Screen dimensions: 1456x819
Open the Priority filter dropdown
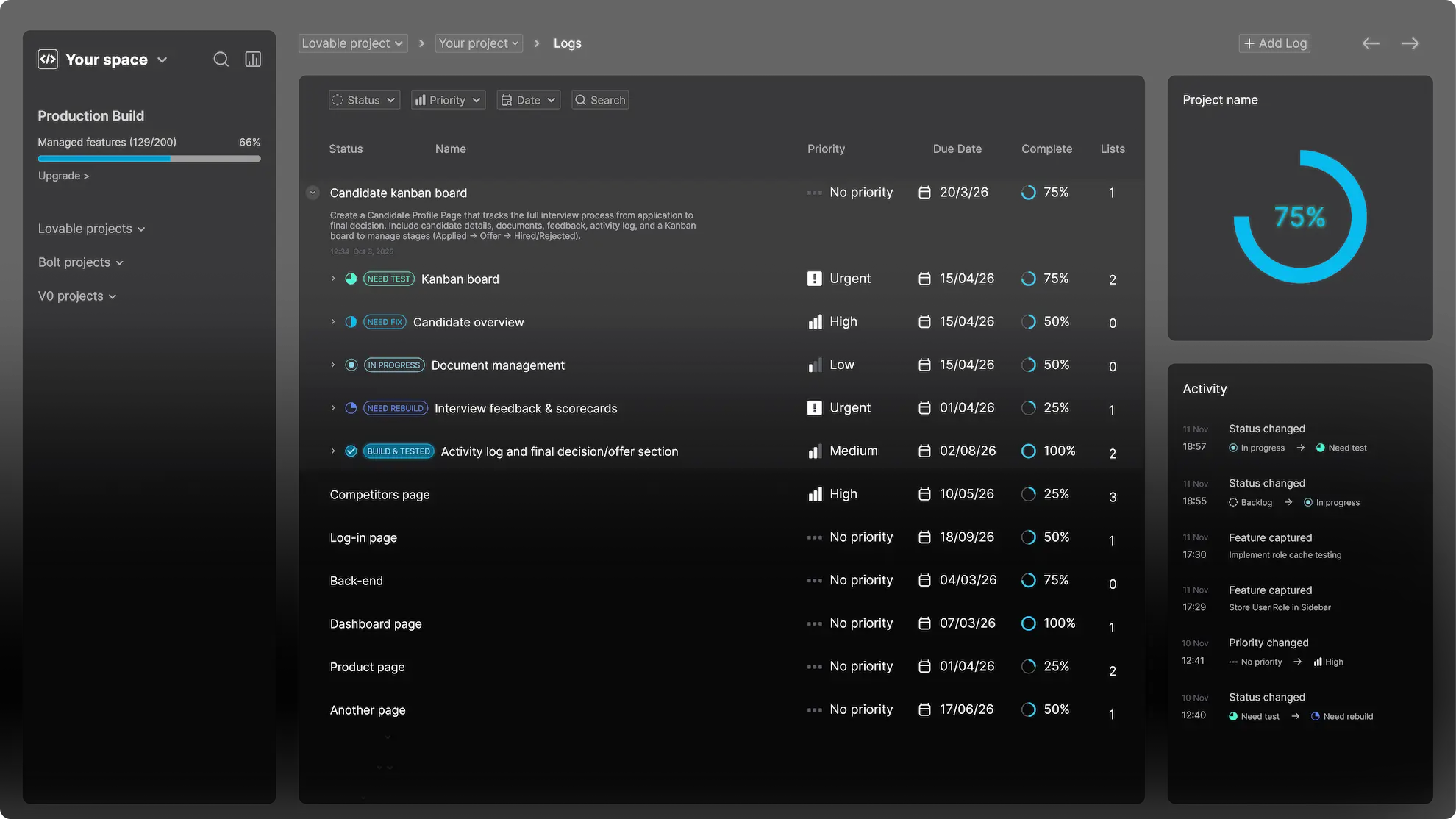tap(448, 100)
